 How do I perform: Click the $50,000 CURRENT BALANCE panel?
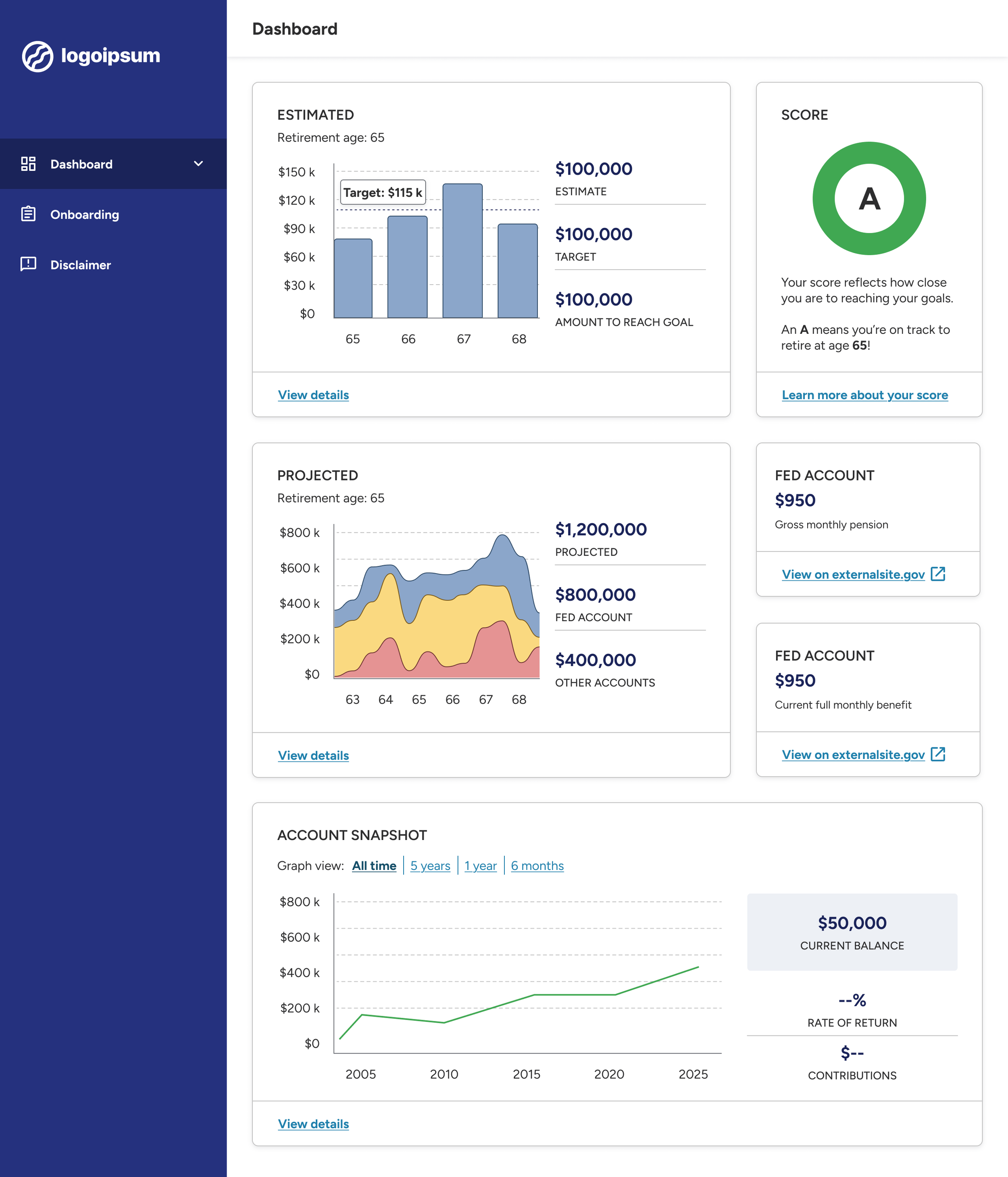tap(852, 932)
